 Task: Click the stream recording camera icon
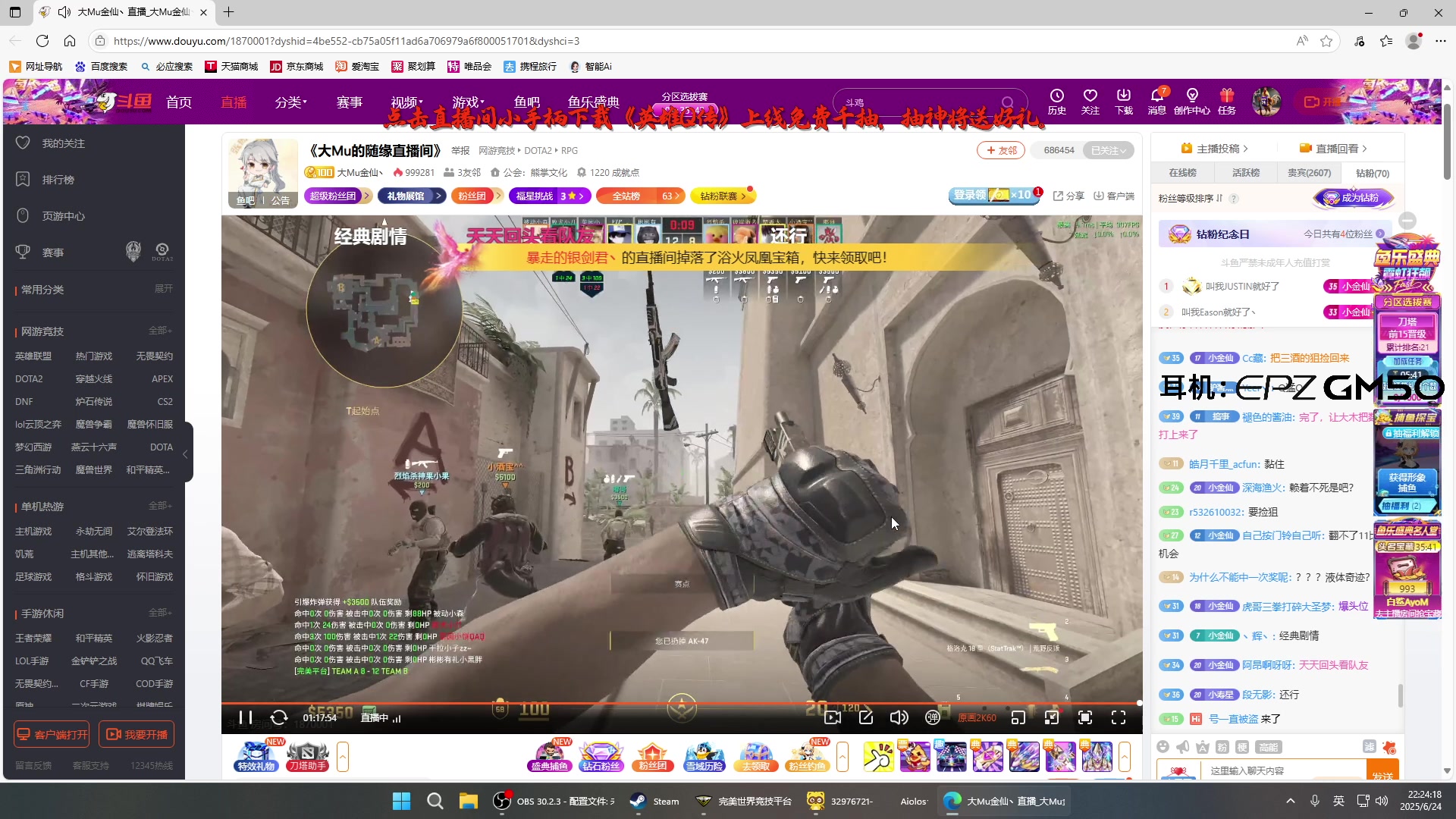(x=833, y=717)
